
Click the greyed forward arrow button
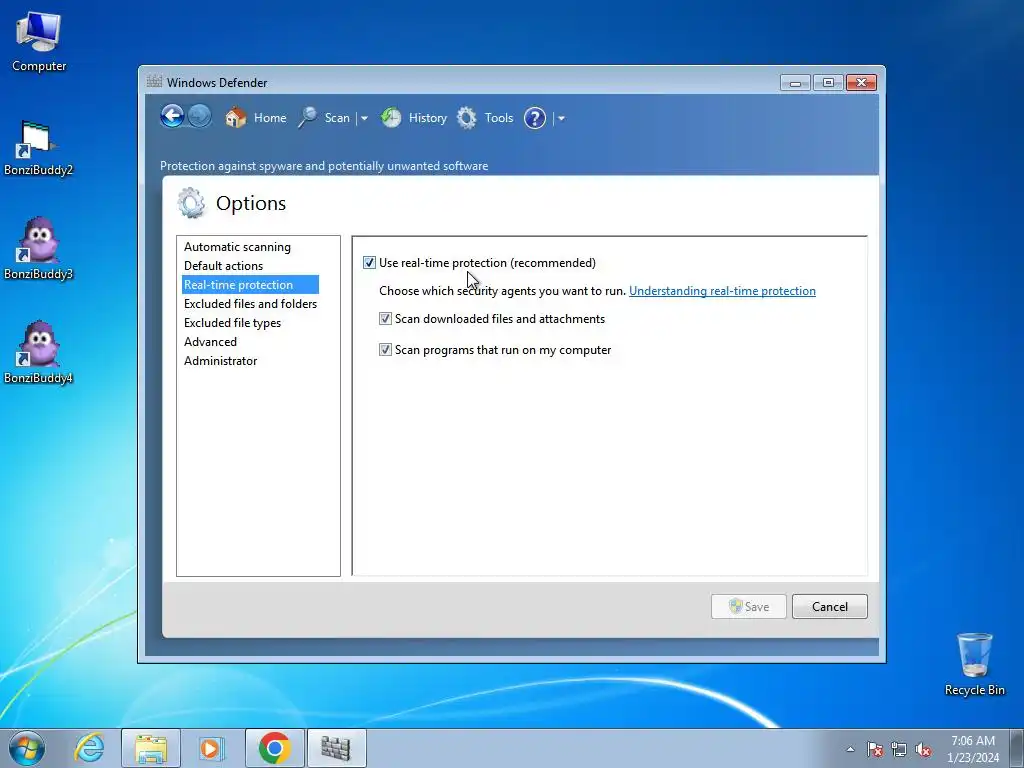[200, 117]
